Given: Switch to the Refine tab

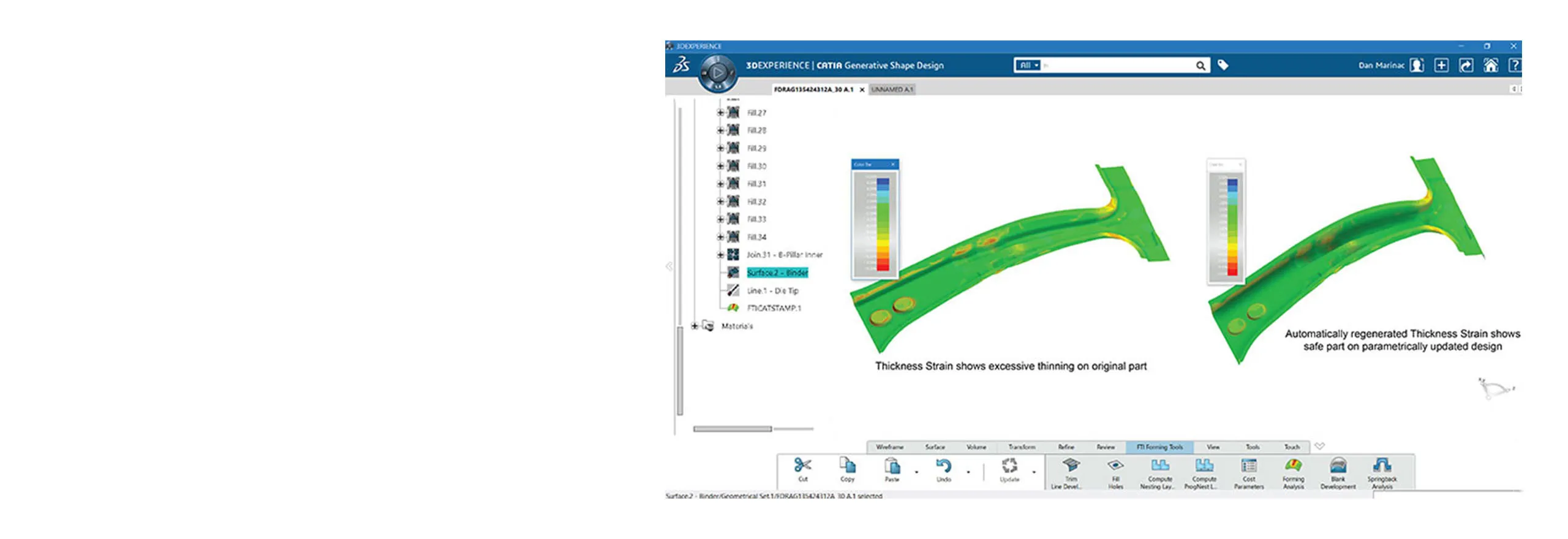Looking at the screenshot, I should pos(1066,447).
